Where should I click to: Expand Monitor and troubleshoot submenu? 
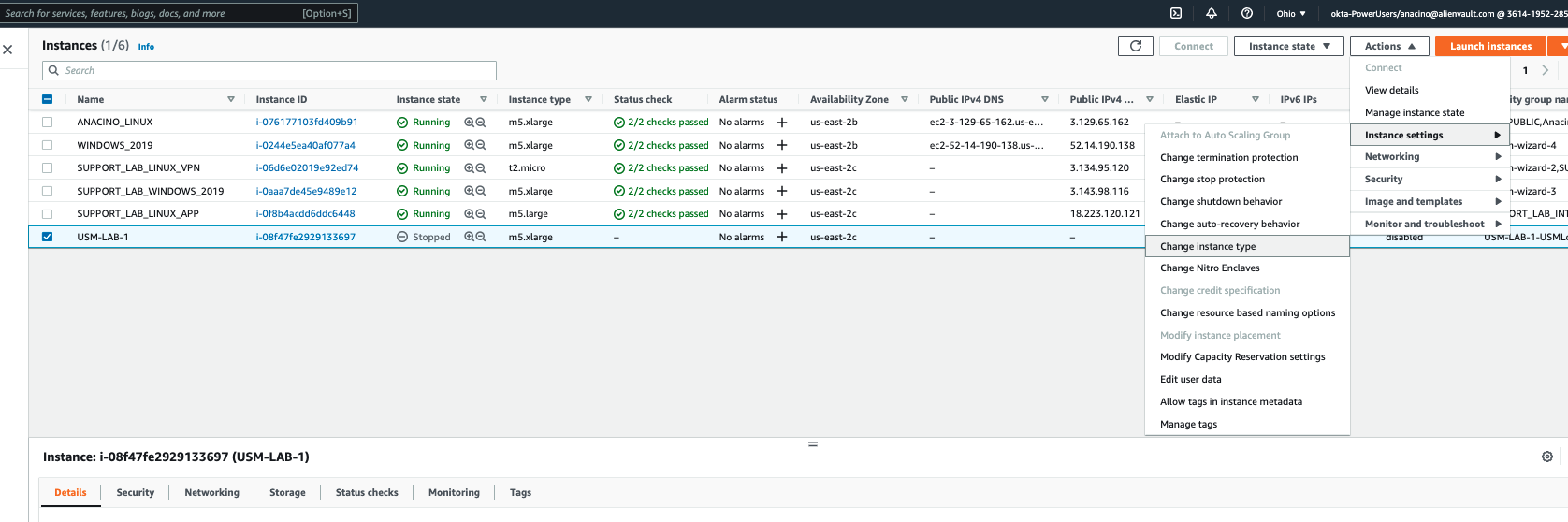pyautogui.click(x=1430, y=224)
